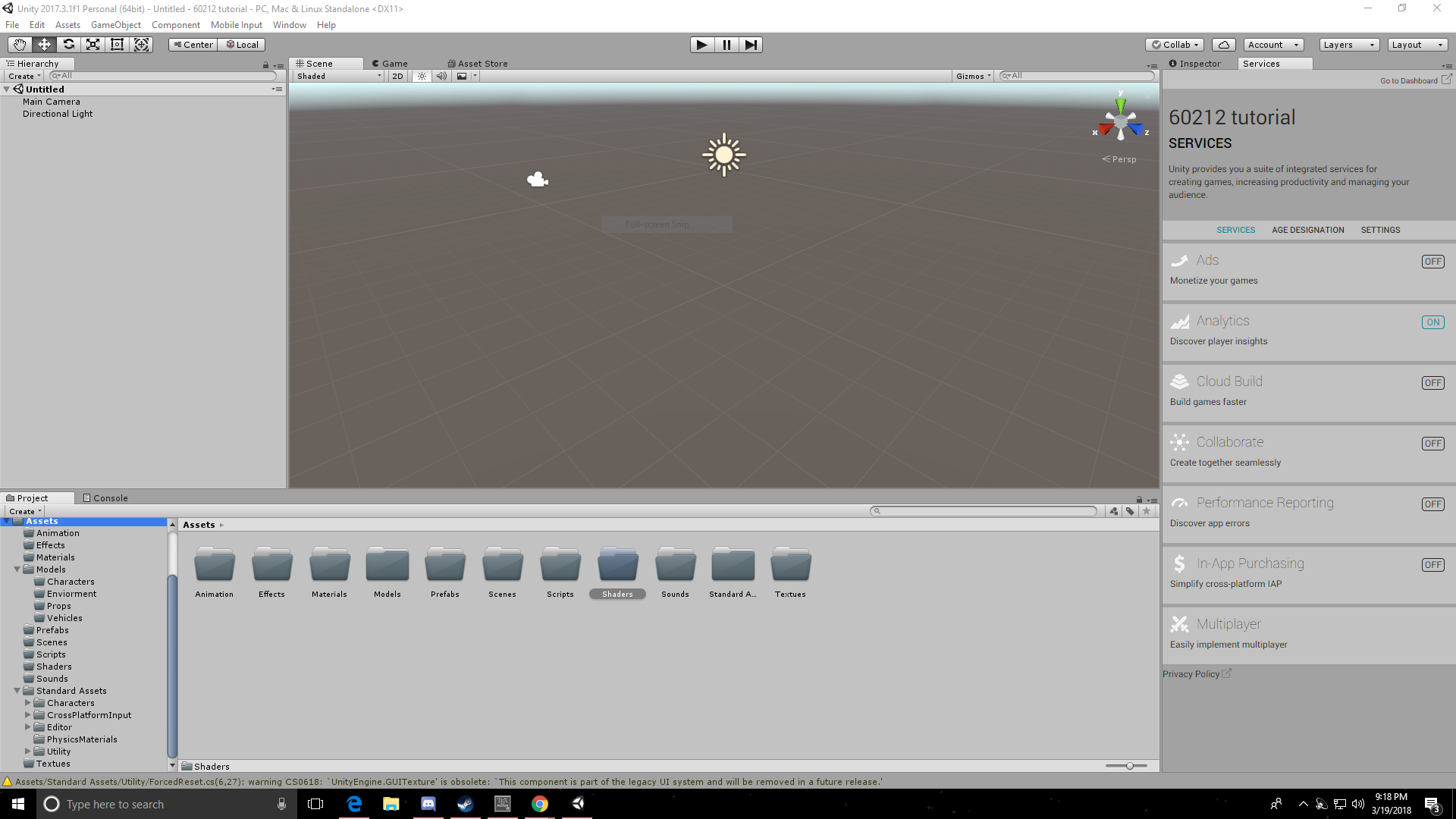
Task: Open Steam from the taskbar
Action: click(466, 804)
